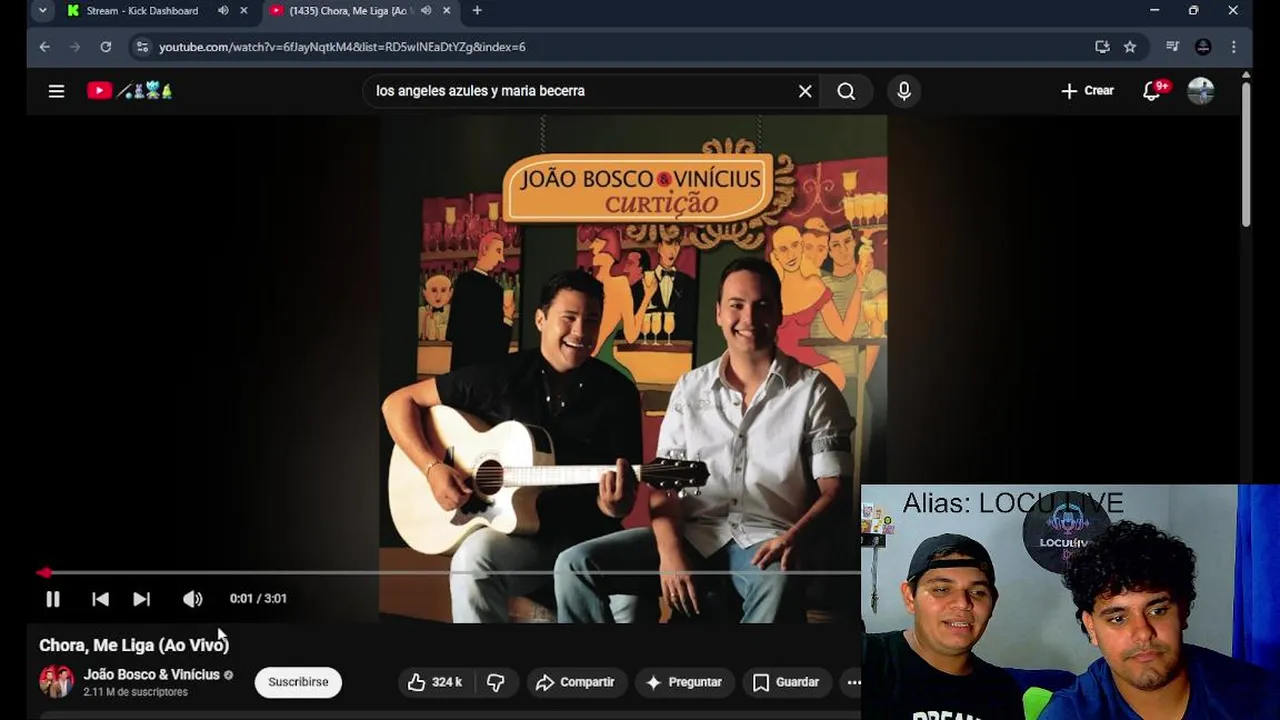This screenshot has height=720, width=1280.
Task: Mute the video with speaker icon
Action: click(192, 599)
